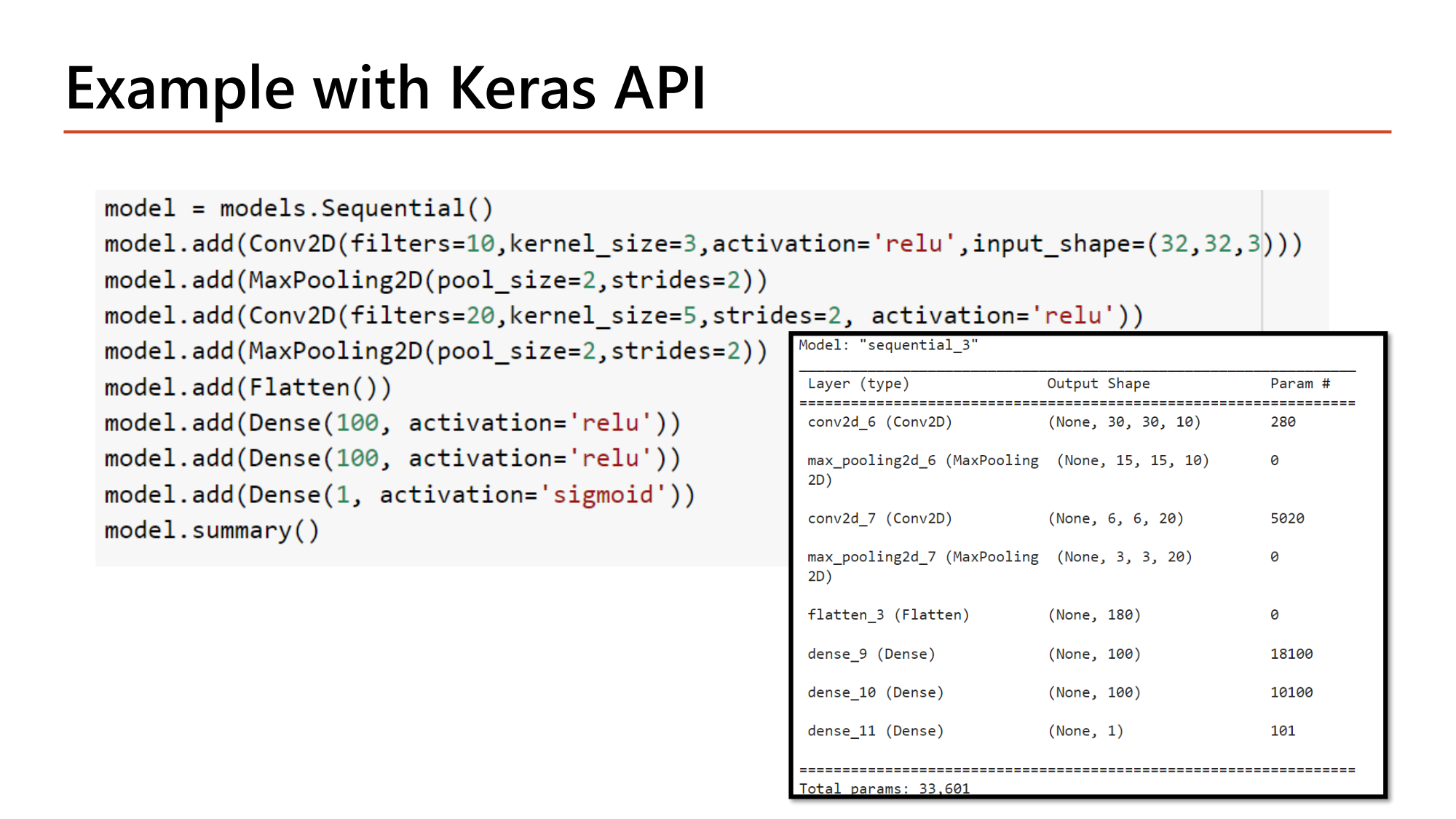The image size is (1456, 819).
Task: Click the Conv2D line with filters=20
Action: coord(624,316)
